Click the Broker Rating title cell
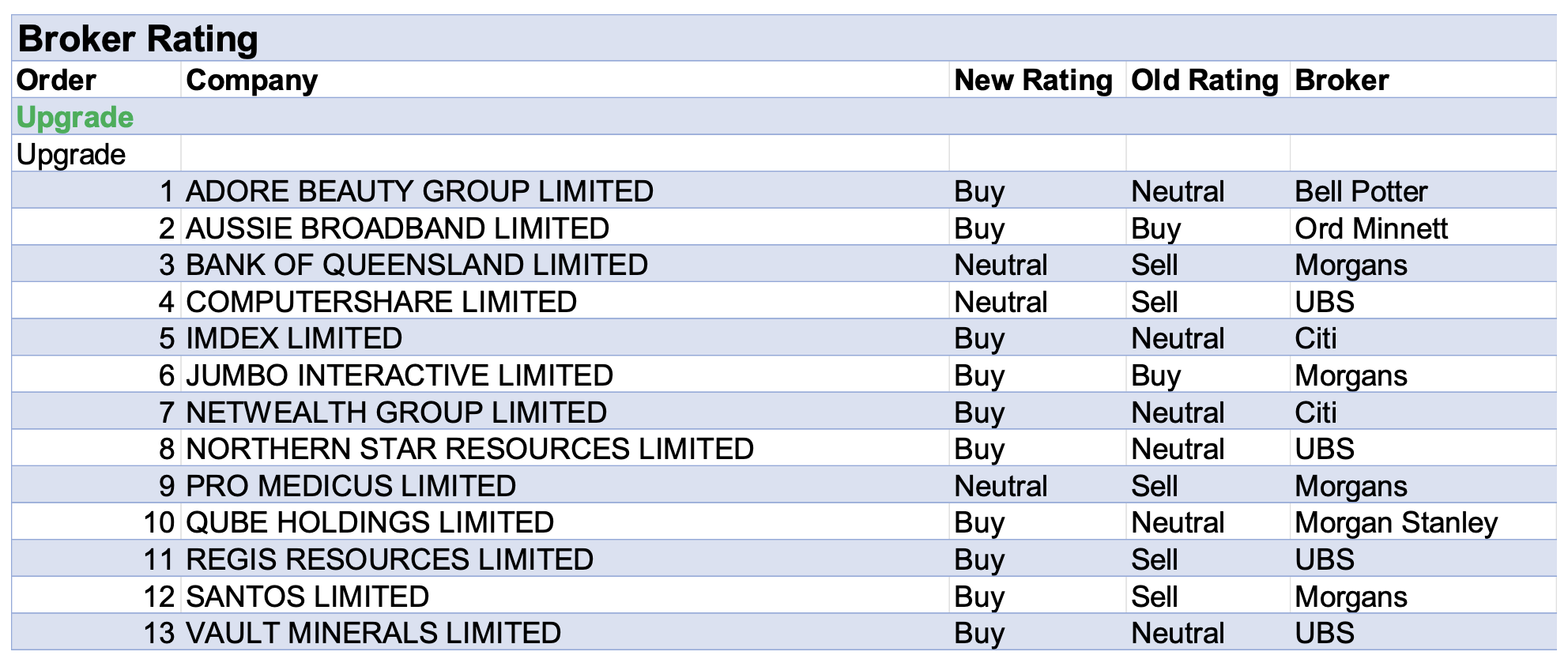 coord(138,39)
